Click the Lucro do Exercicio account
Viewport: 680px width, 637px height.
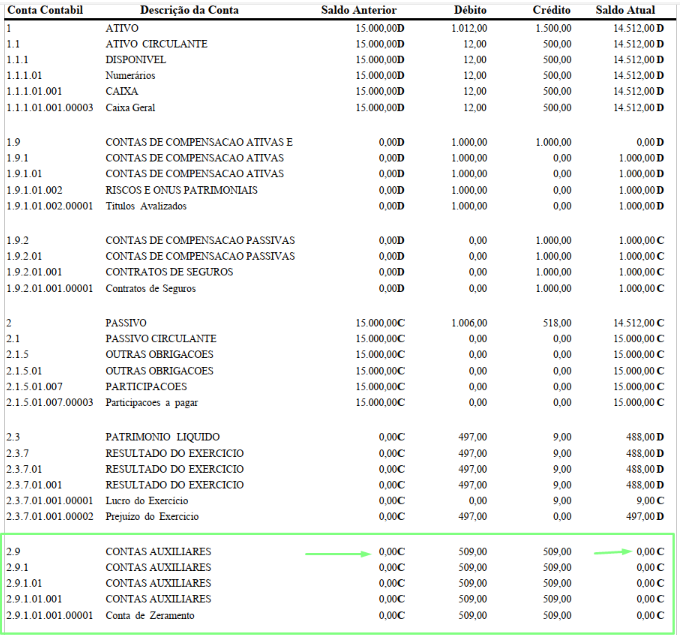click(x=147, y=500)
